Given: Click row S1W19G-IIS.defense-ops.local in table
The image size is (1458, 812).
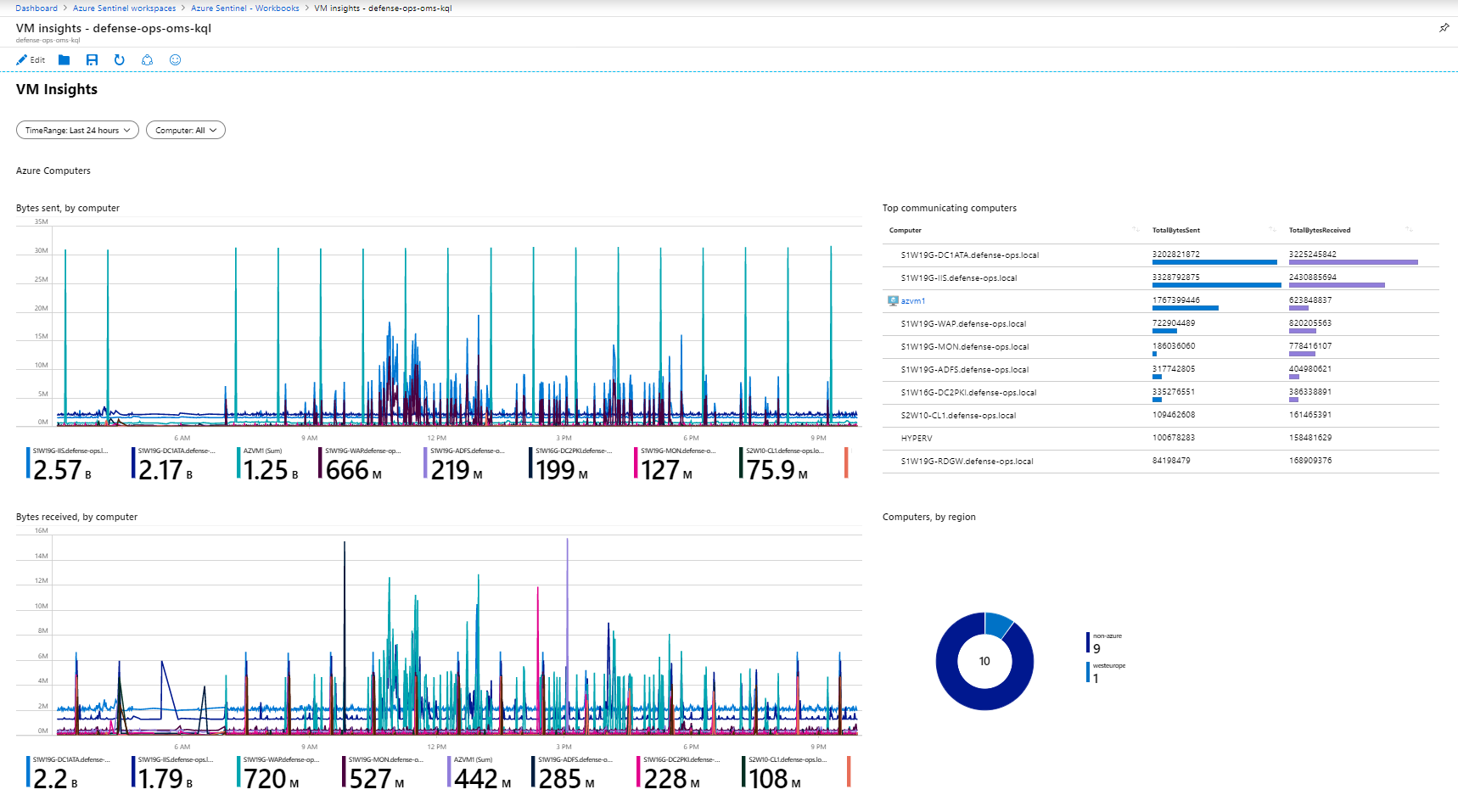Looking at the screenshot, I should pyautogui.click(x=1160, y=278).
